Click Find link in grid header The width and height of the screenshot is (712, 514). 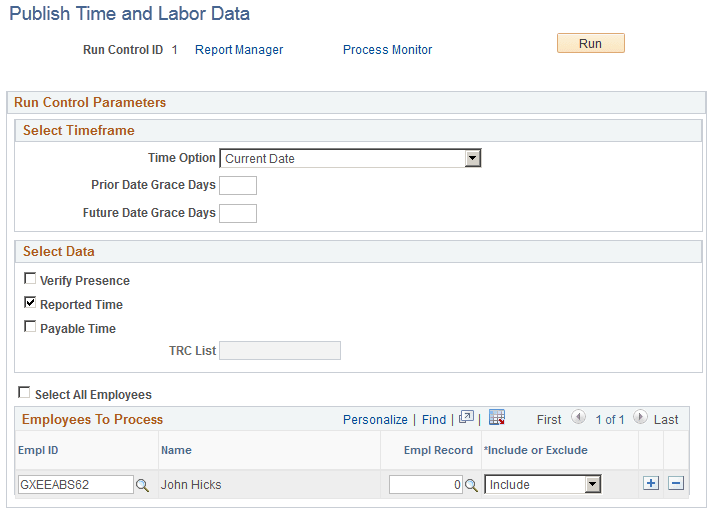[x=434, y=420]
